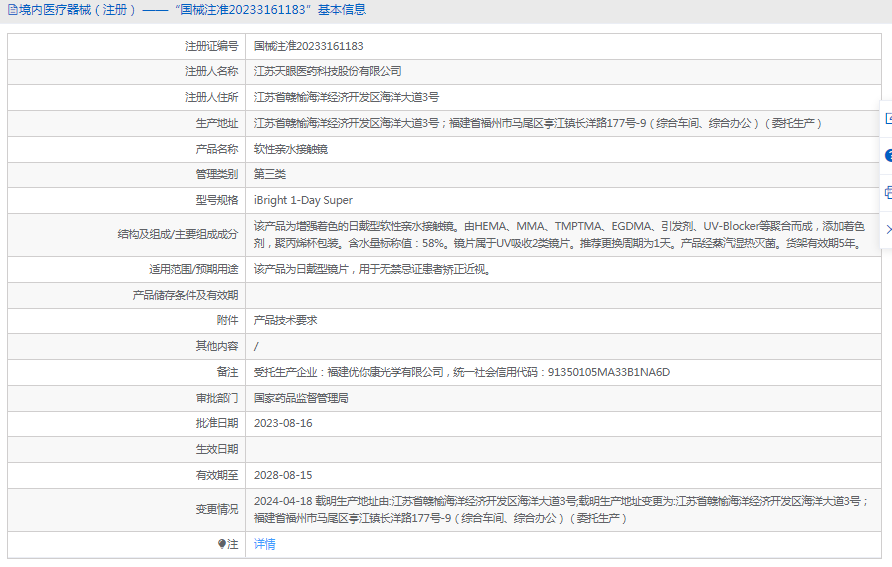Click registrant address 江苏省赣榆海洋经济开发区海洋大道3号 in the 注册人住所 row
The height and width of the screenshot is (567, 892).
pos(346,97)
